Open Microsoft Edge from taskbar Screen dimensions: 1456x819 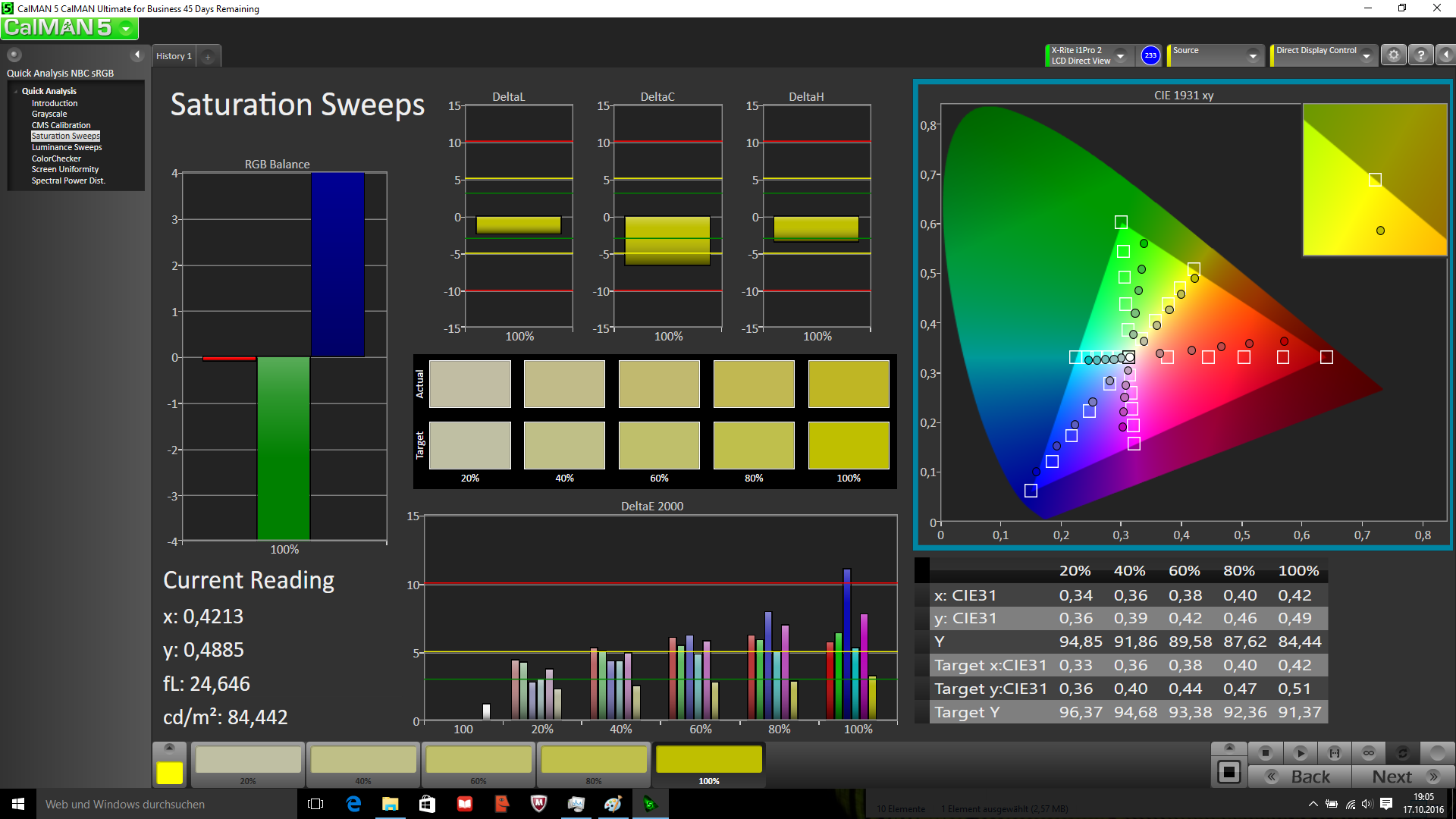[353, 804]
